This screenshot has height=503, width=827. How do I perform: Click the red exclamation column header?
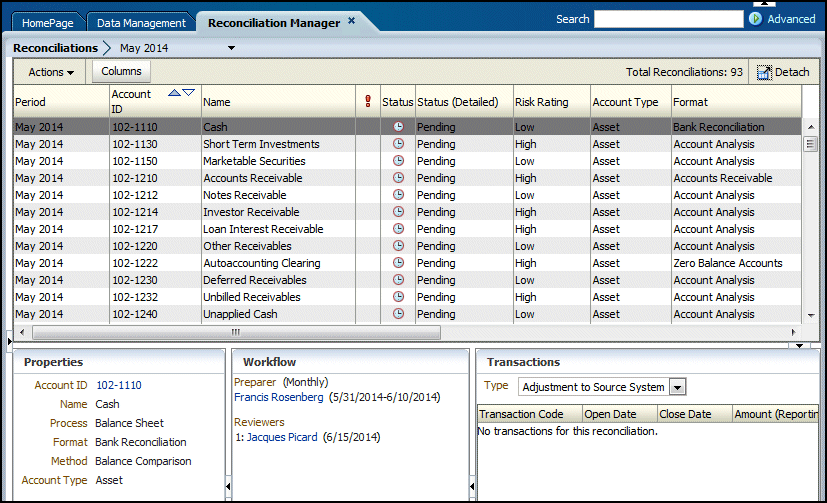pos(368,101)
